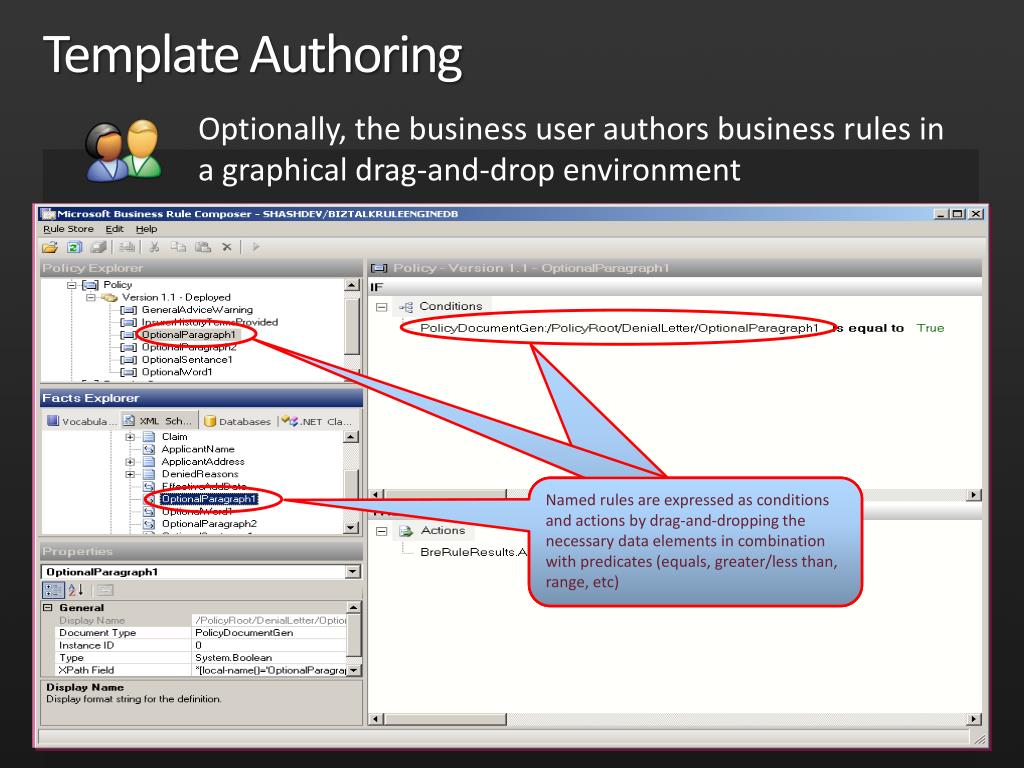Click the schema node icon beside Claim

coord(149,437)
